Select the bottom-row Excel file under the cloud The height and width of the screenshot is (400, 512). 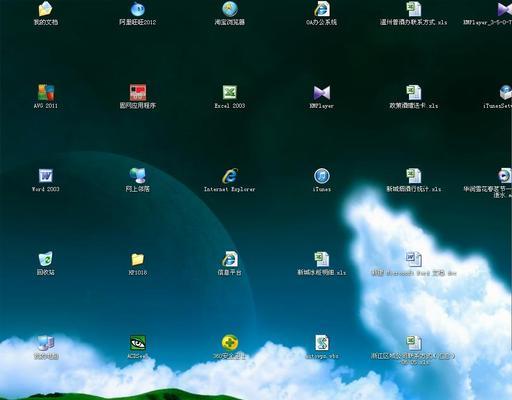[x=414, y=343]
